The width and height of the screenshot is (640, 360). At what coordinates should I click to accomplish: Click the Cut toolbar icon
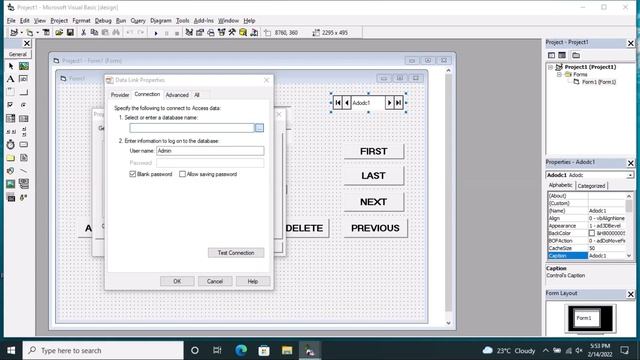click(x=83, y=32)
